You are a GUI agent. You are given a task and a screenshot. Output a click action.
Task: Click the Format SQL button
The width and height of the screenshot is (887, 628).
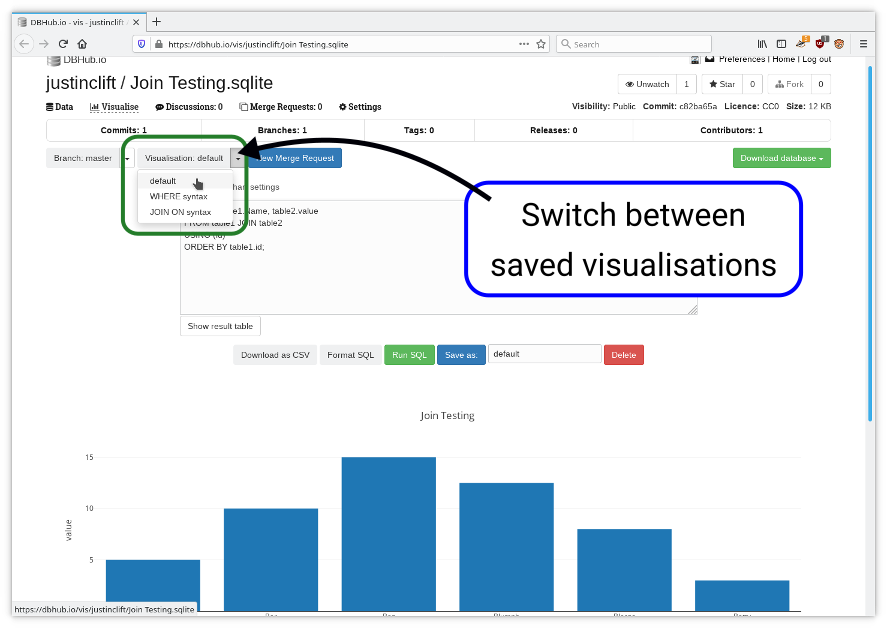pos(350,354)
